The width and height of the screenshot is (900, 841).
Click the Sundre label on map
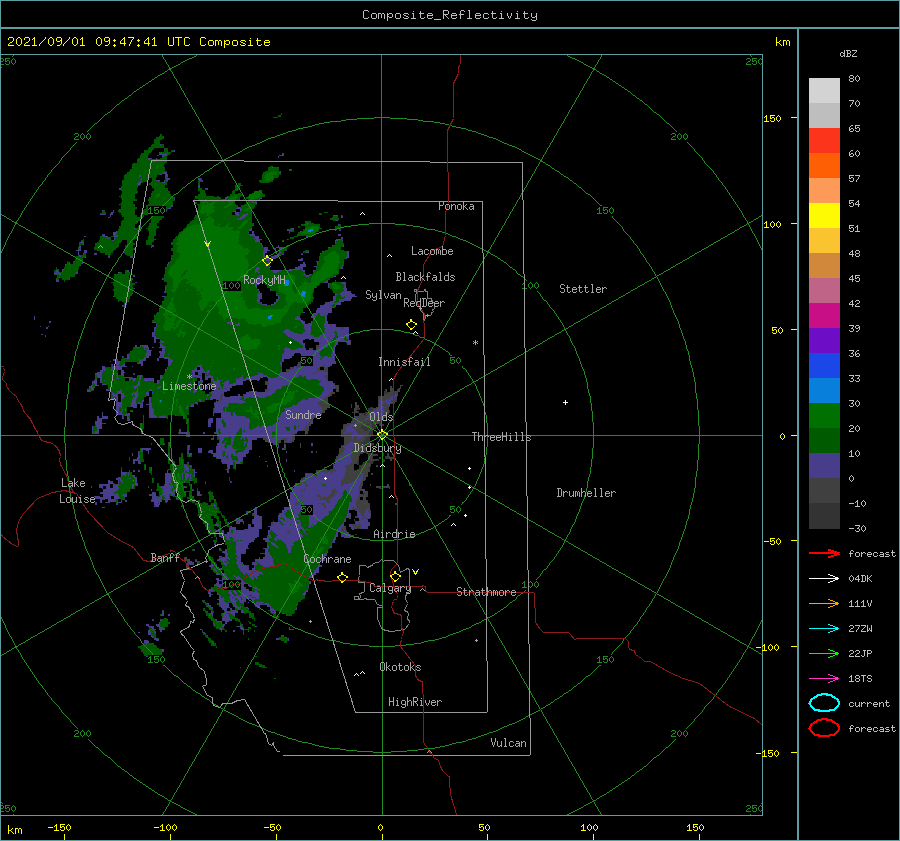coord(303,414)
